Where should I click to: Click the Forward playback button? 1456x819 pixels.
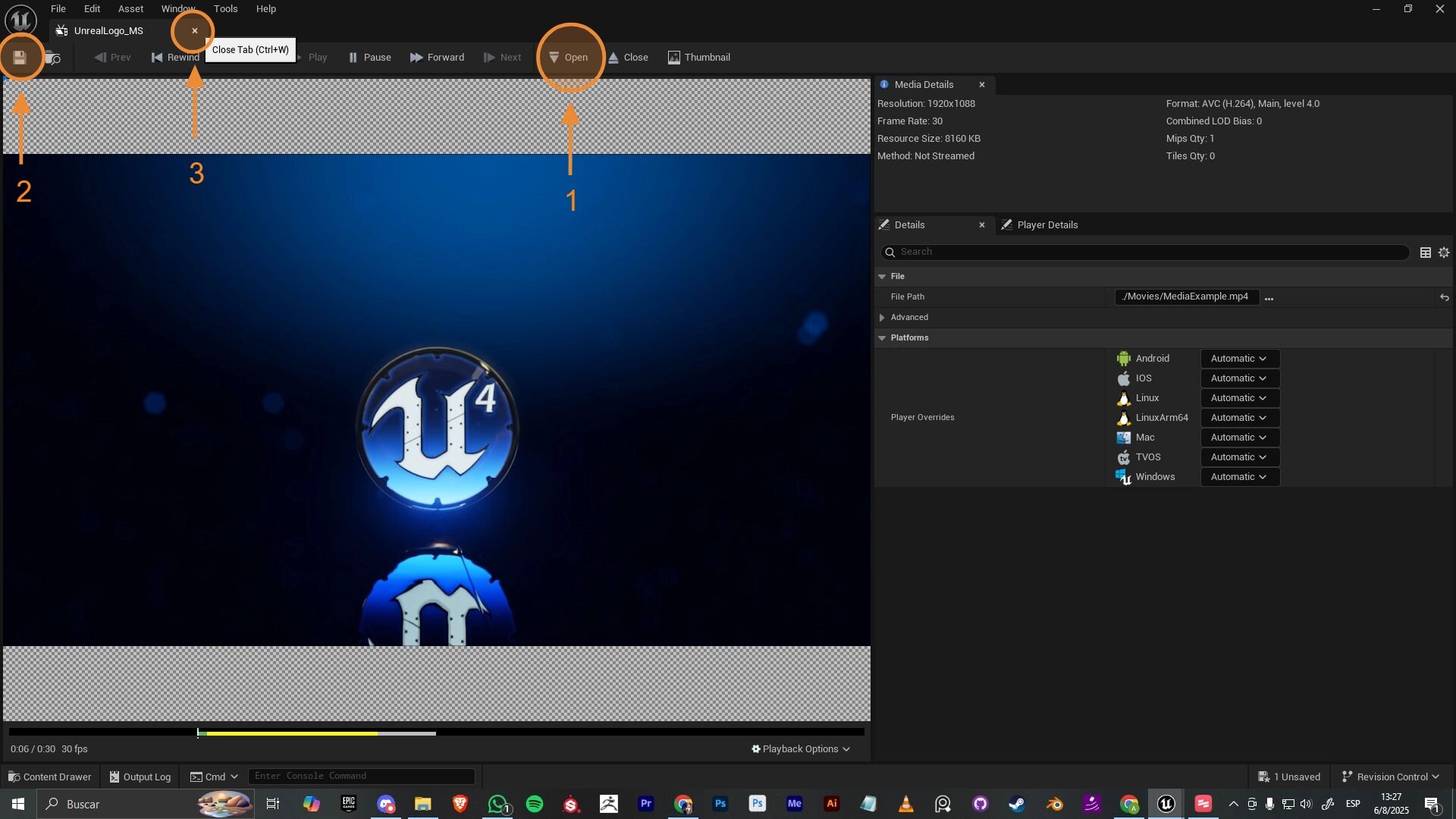point(437,58)
